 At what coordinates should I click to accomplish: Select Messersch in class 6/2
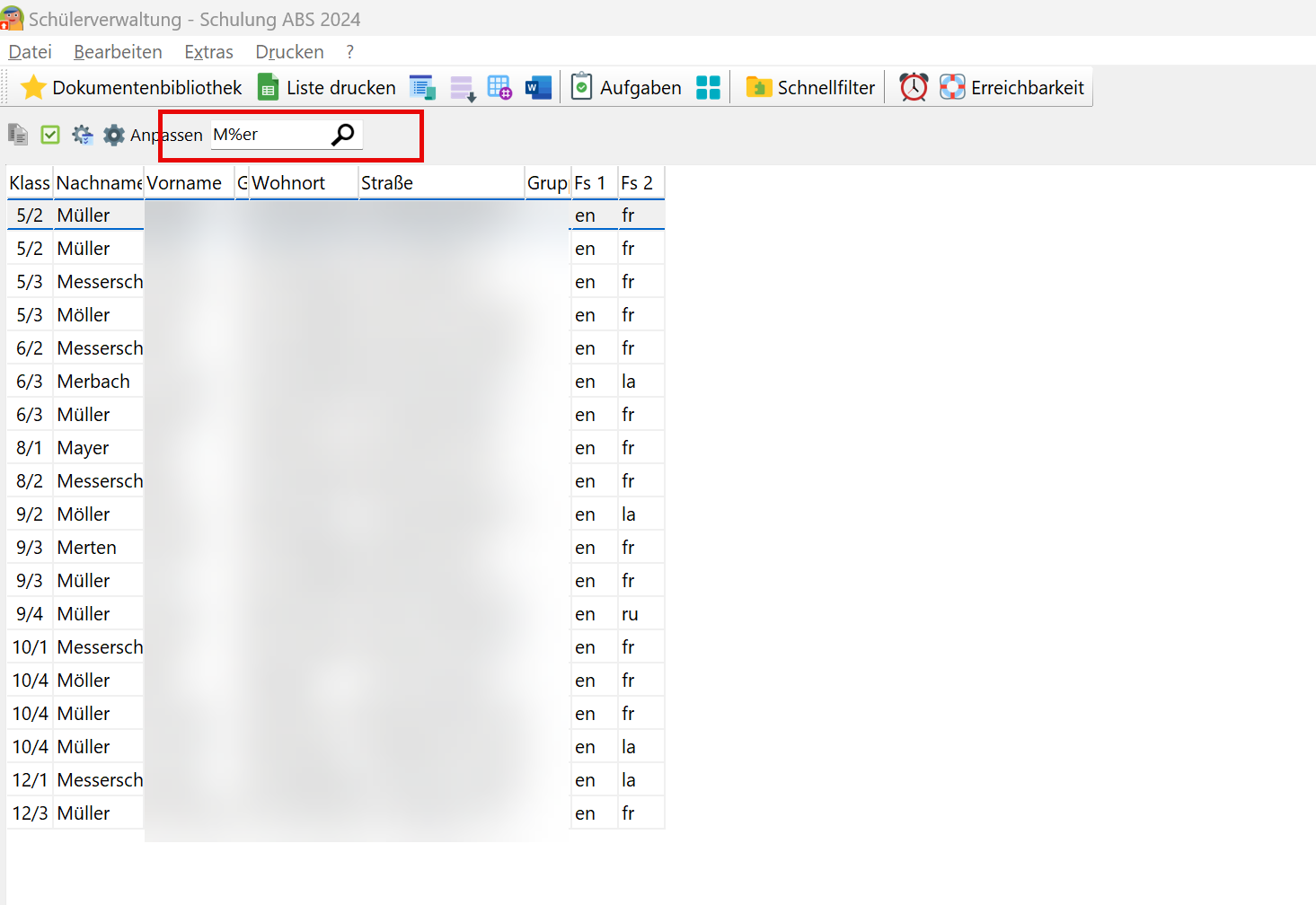coord(100,348)
